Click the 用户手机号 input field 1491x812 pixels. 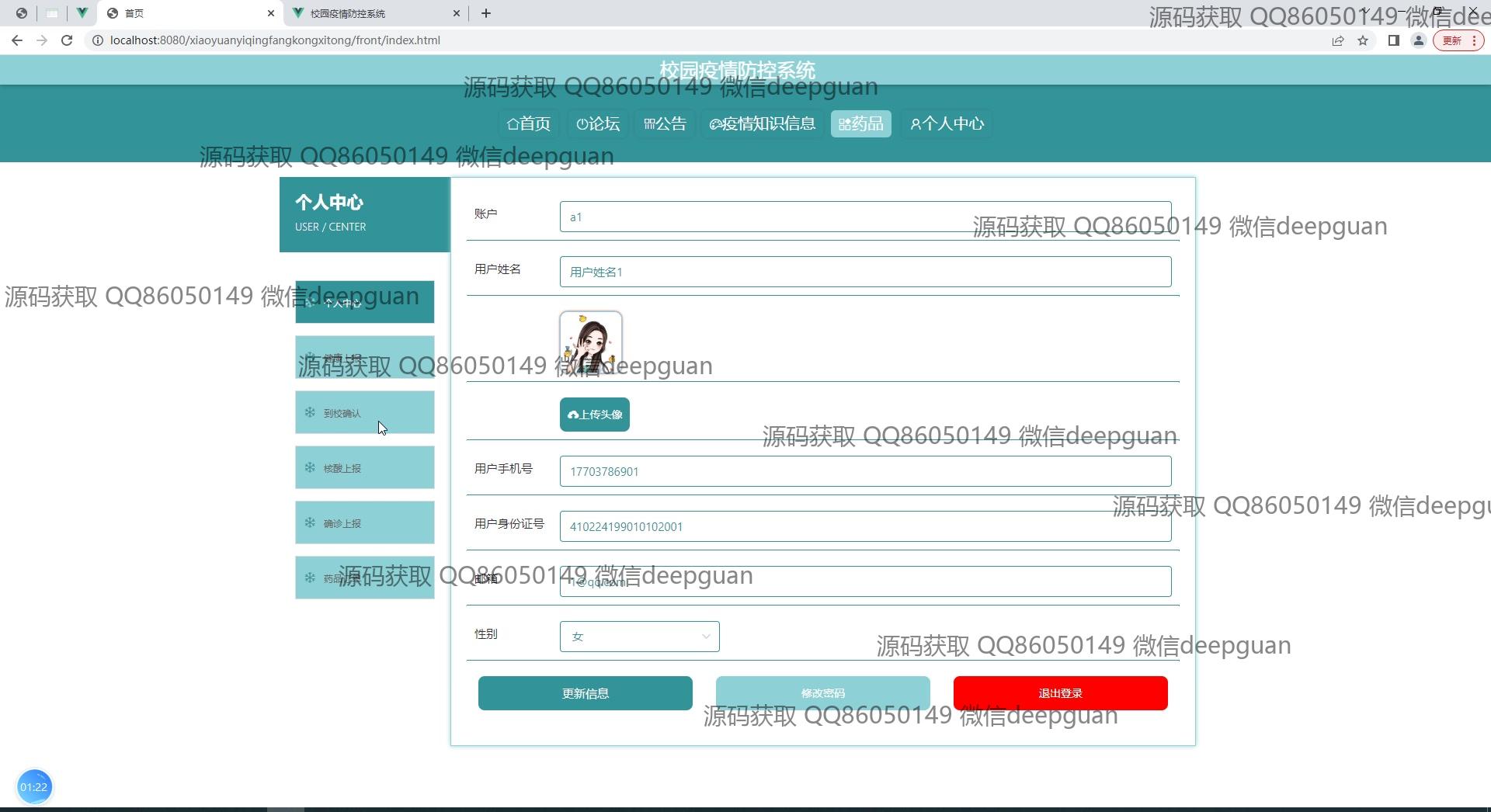point(865,471)
